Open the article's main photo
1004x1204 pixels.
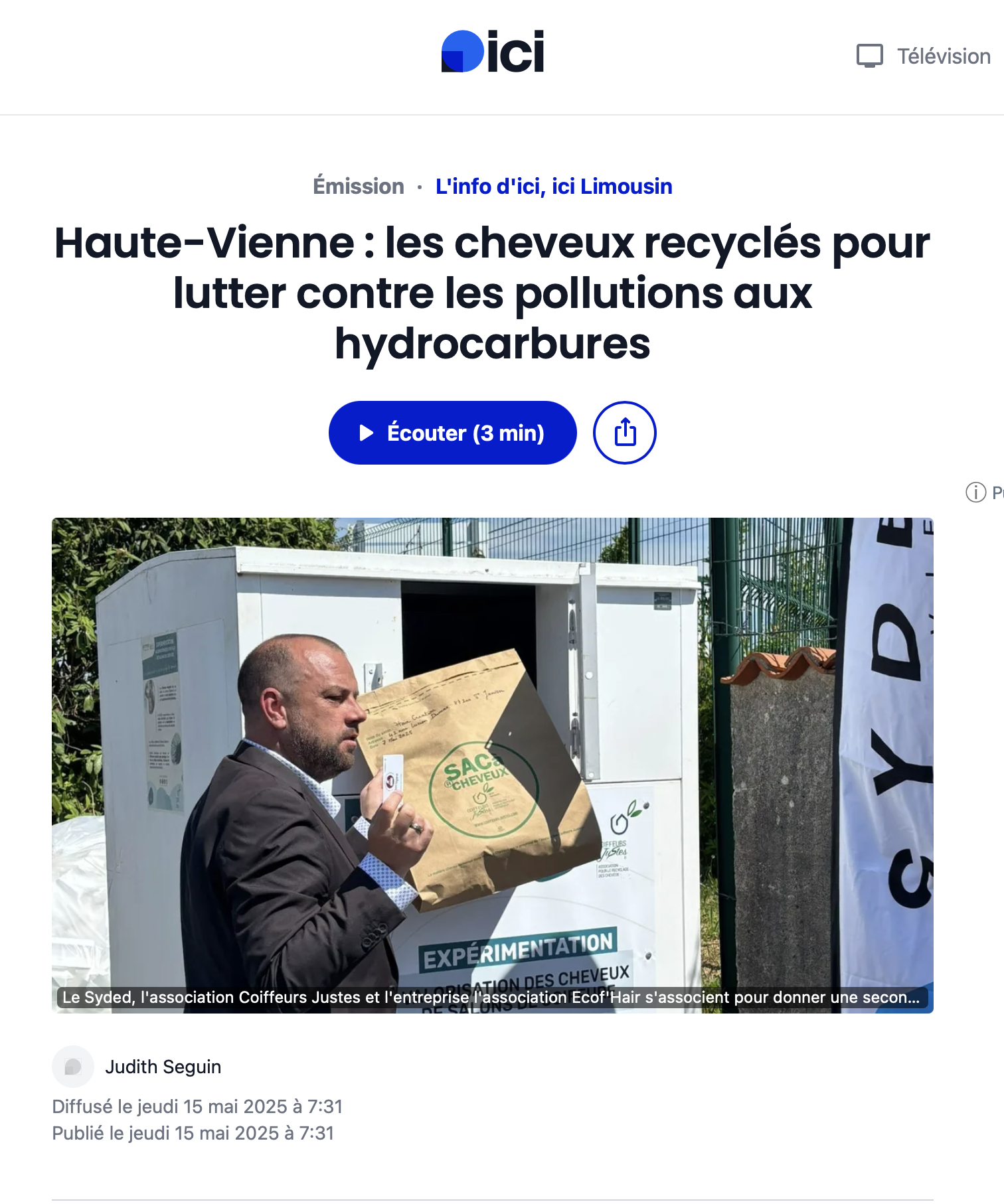[x=493, y=765]
